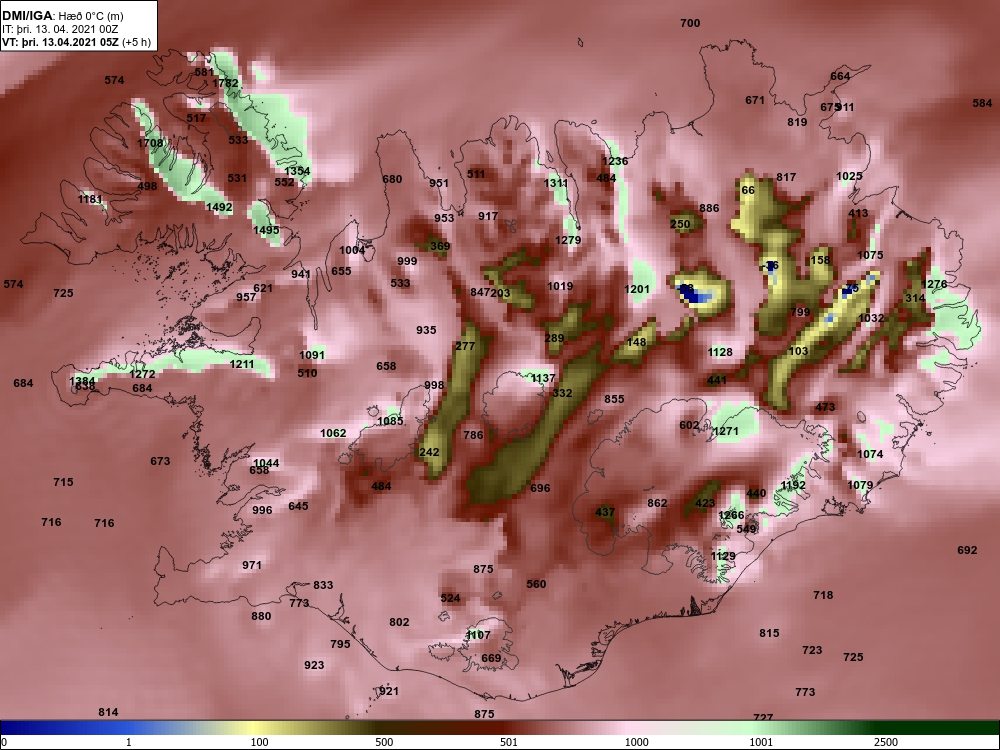The height and width of the screenshot is (750, 1000).
Task: Select the map value 1311
Action: (x=555, y=184)
